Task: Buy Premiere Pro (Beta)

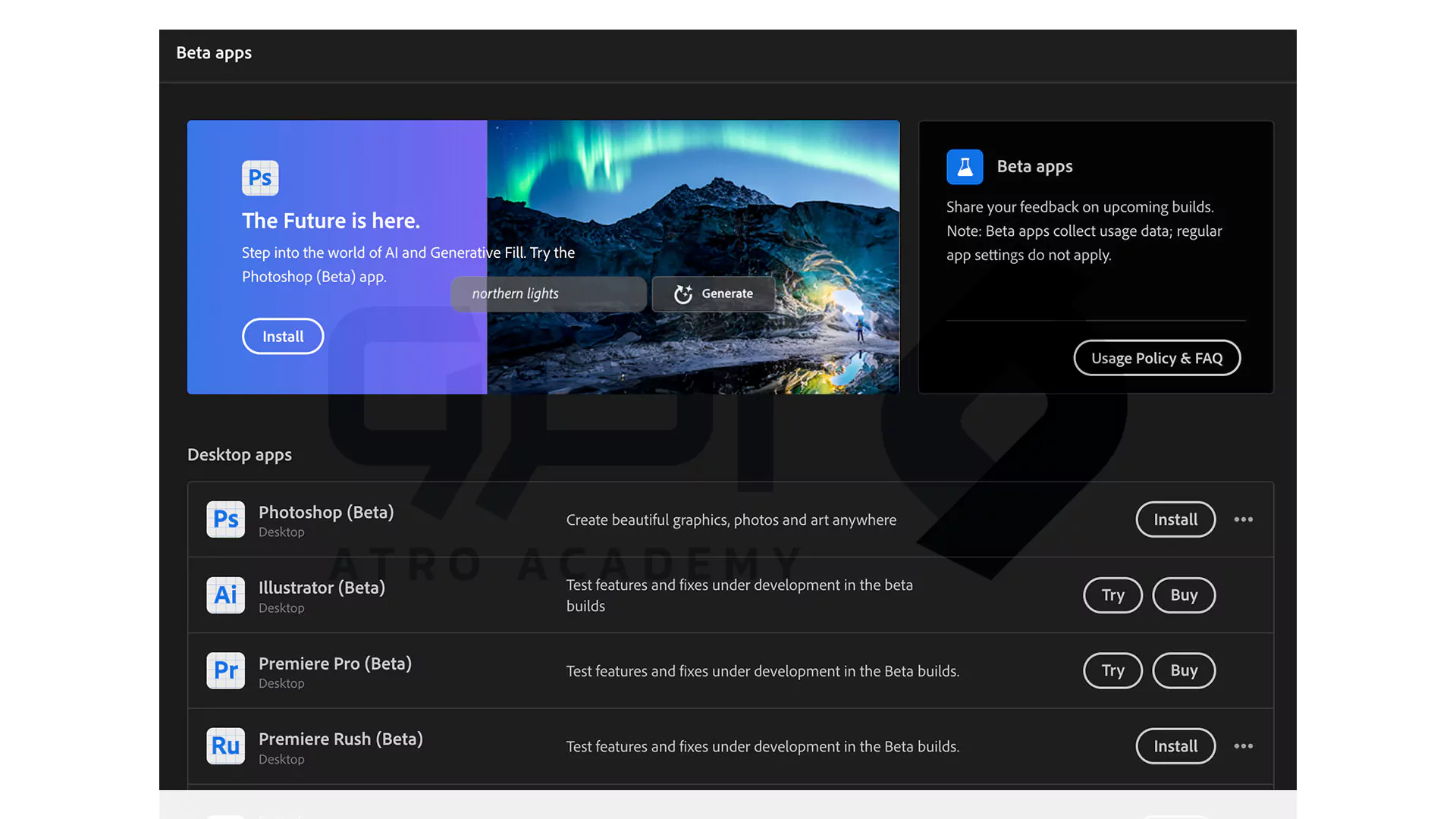Action: (1184, 670)
